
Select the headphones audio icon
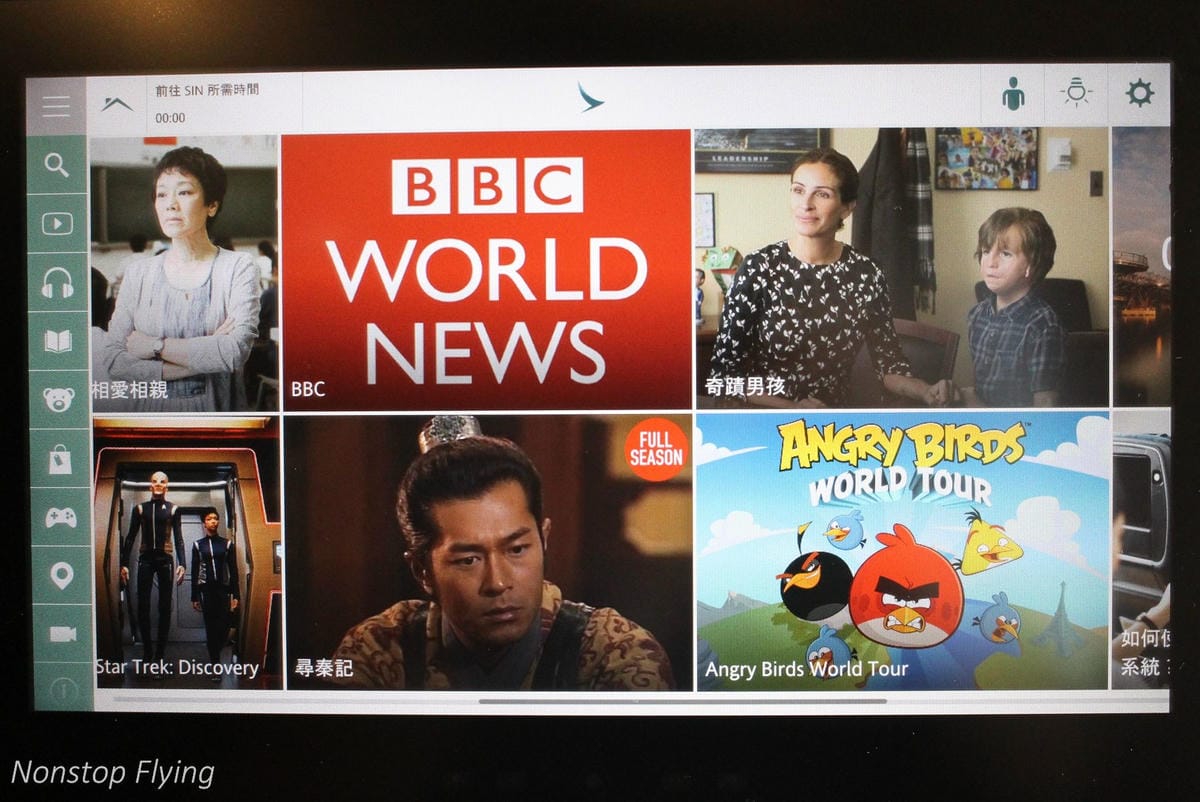point(57,283)
